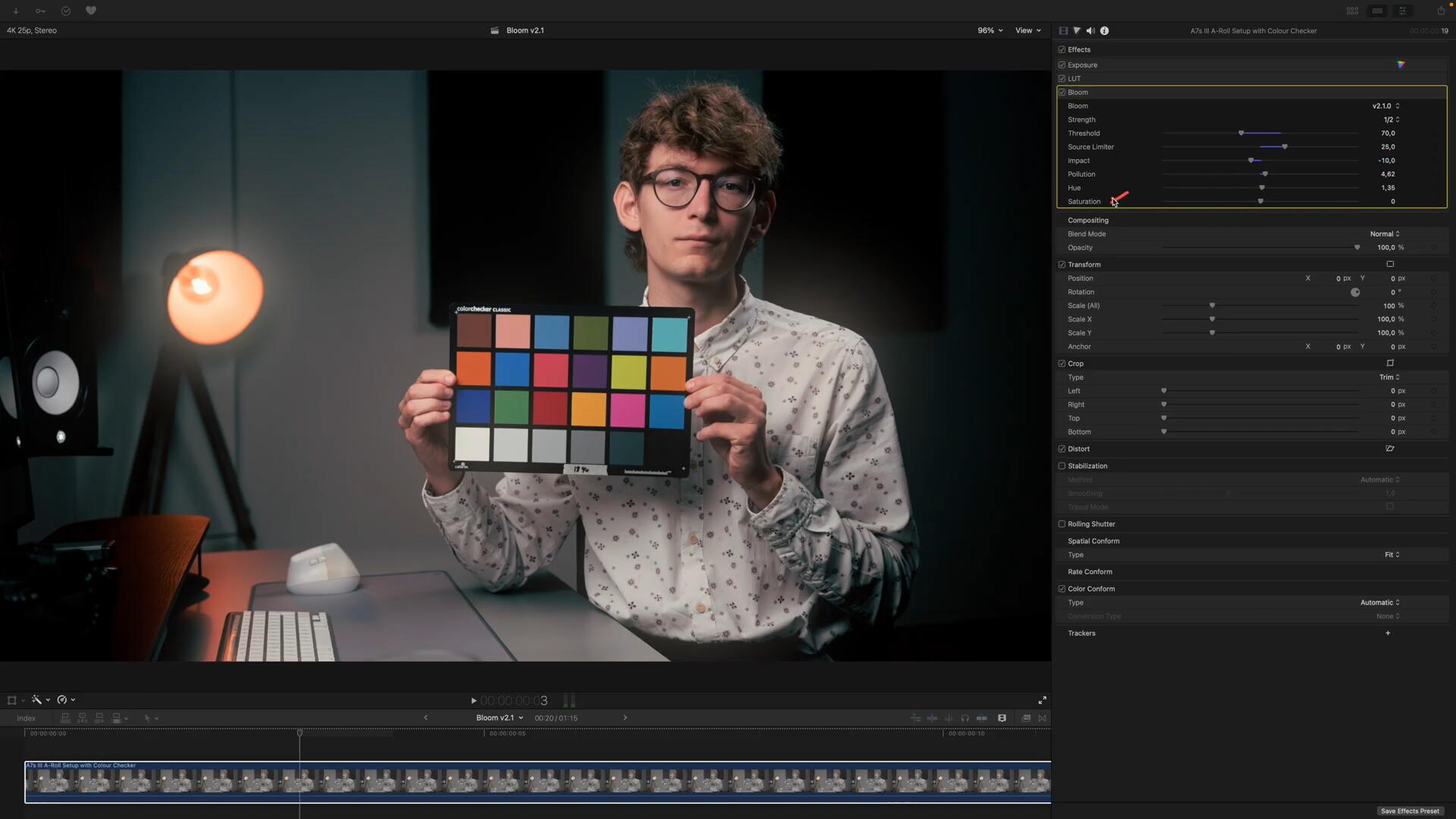Screen dimensions: 1456x819
Task: Click the Save Effects Preset button
Action: click(1410, 811)
